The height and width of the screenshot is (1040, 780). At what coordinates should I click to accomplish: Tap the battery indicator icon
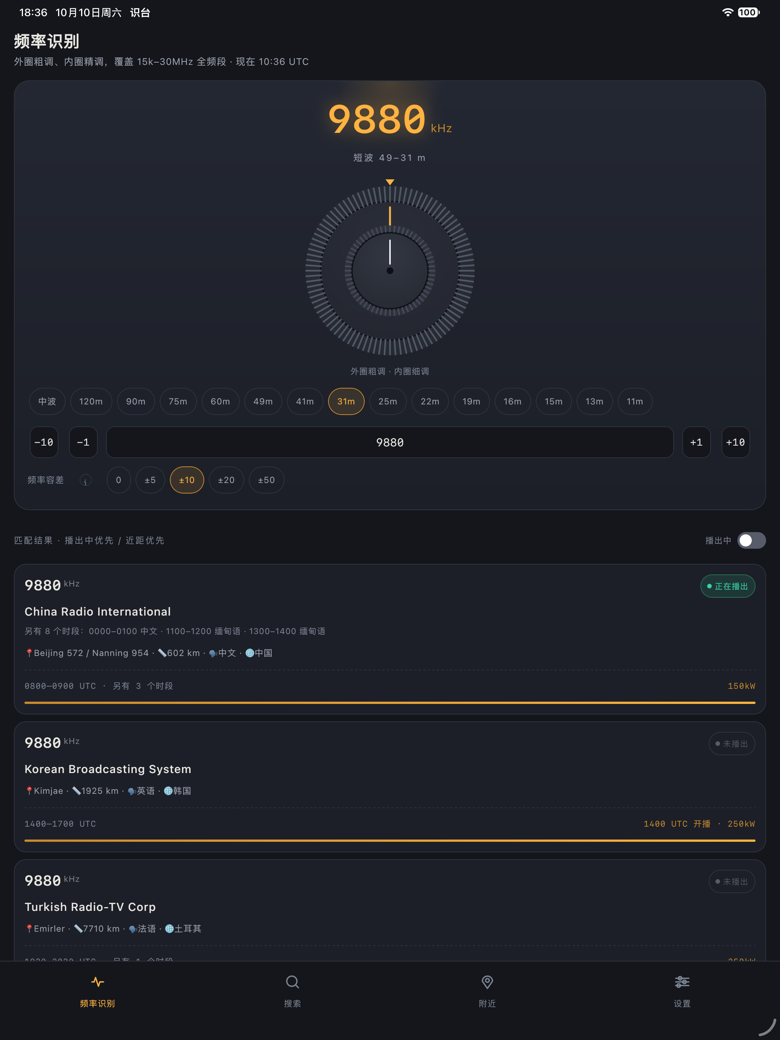(x=748, y=12)
